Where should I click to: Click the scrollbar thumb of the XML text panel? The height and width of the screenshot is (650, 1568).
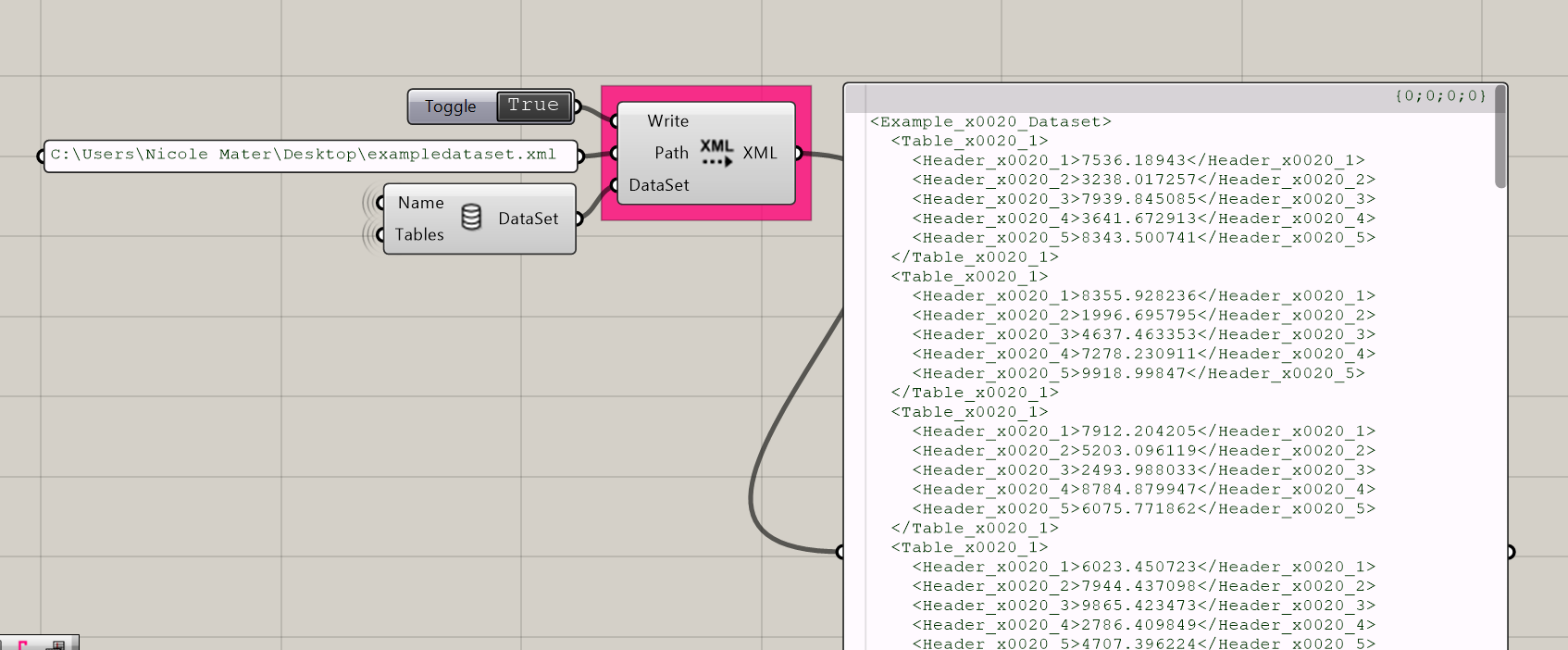tap(1500, 139)
